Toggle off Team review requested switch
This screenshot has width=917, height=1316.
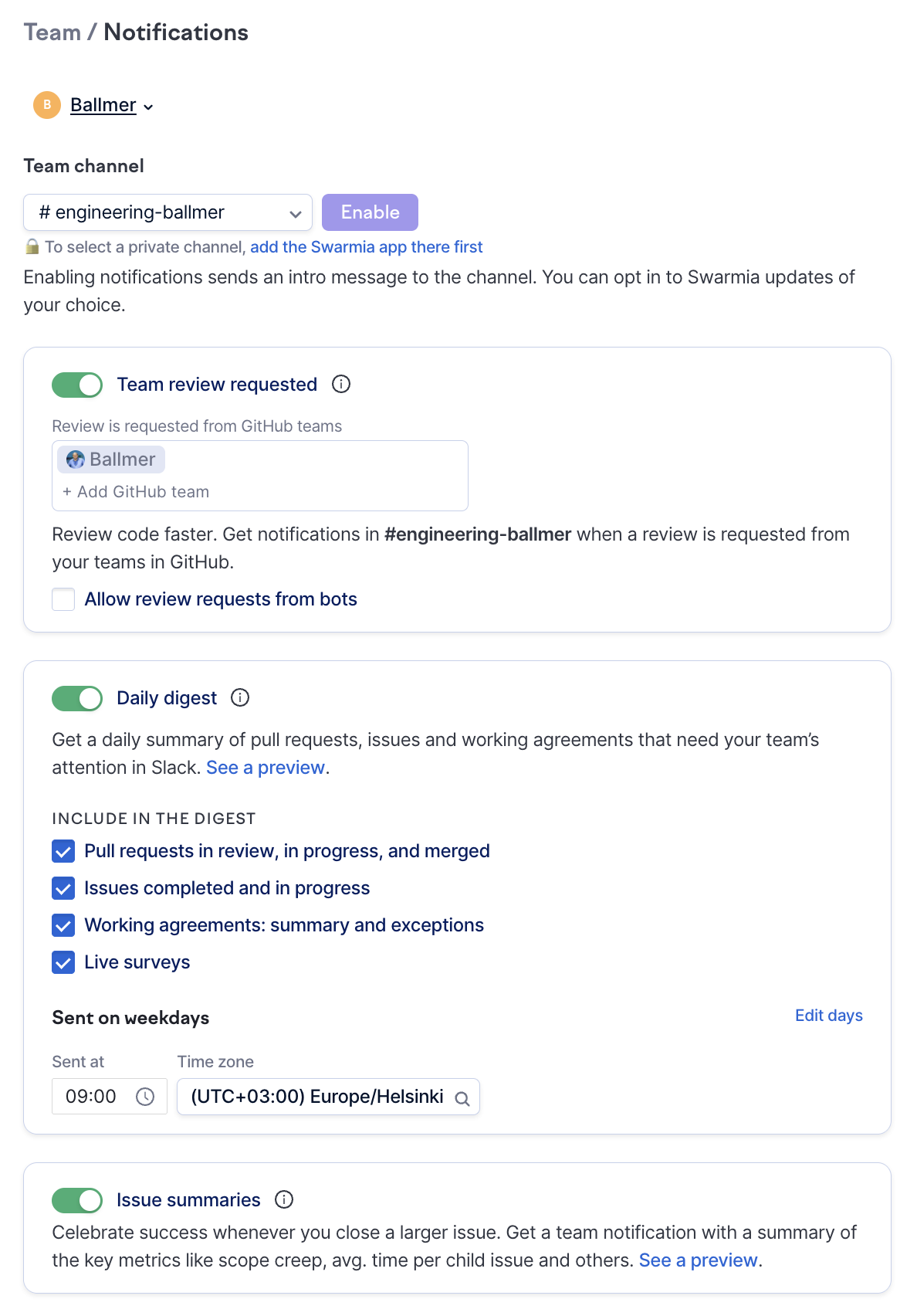(x=77, y=385)
